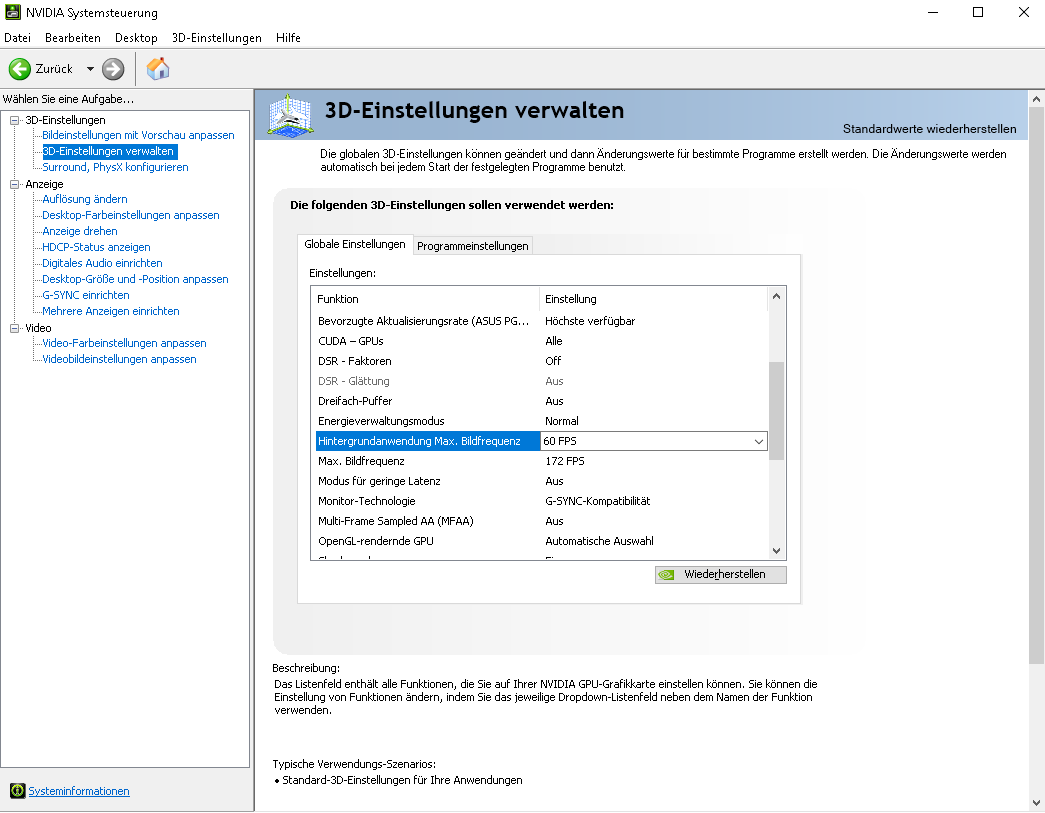Select the Monitor-Technologie row
The image size is (1045, 813).
541,501
